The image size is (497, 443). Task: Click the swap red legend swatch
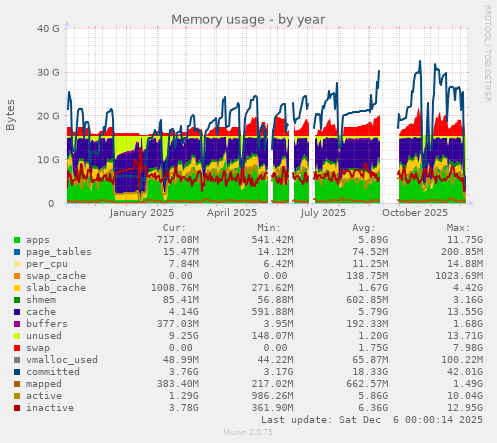click(17, 348)
